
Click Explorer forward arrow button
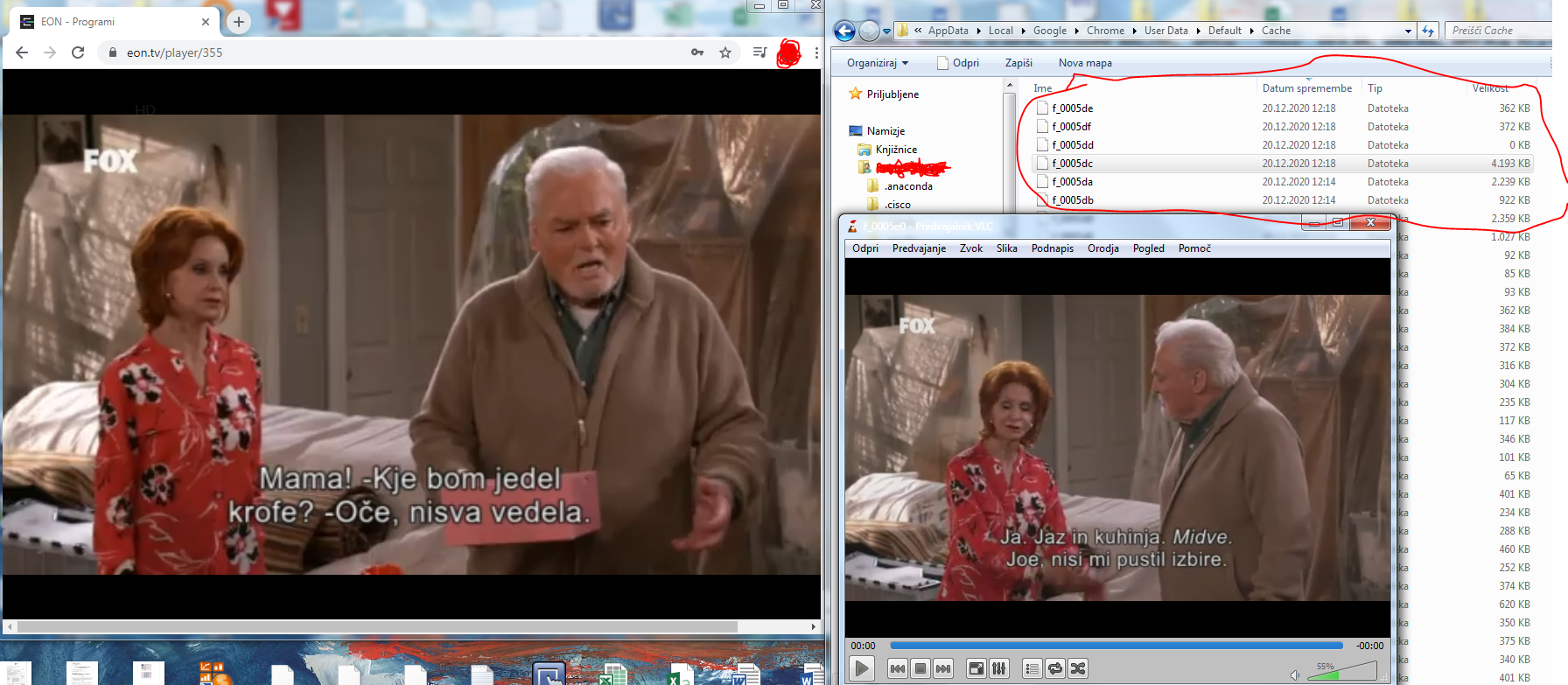[868, 31]
